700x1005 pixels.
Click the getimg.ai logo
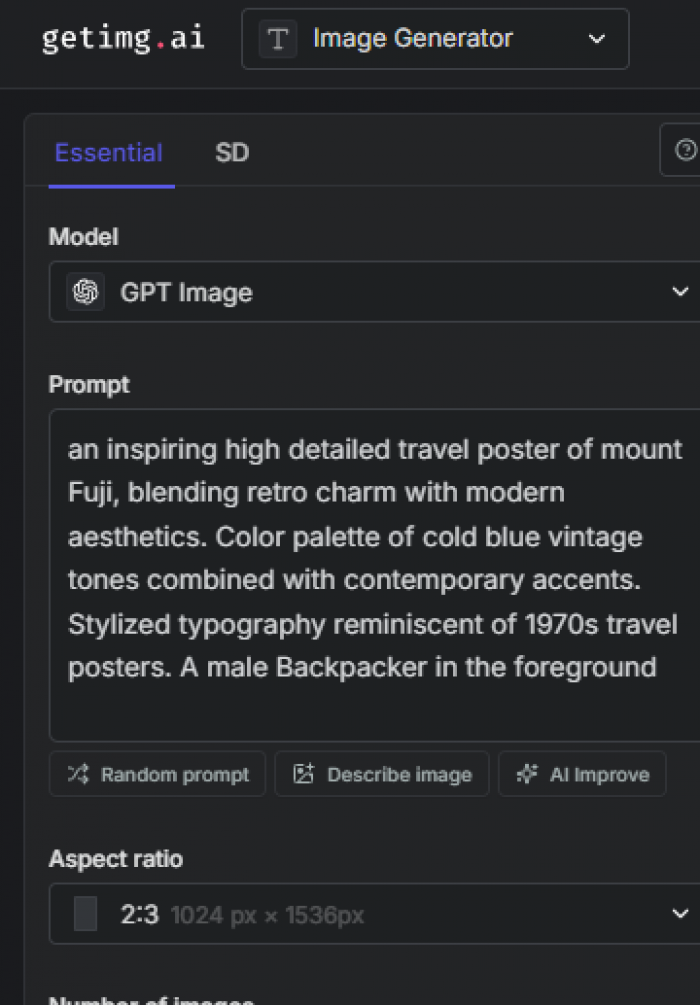(121, 38)
